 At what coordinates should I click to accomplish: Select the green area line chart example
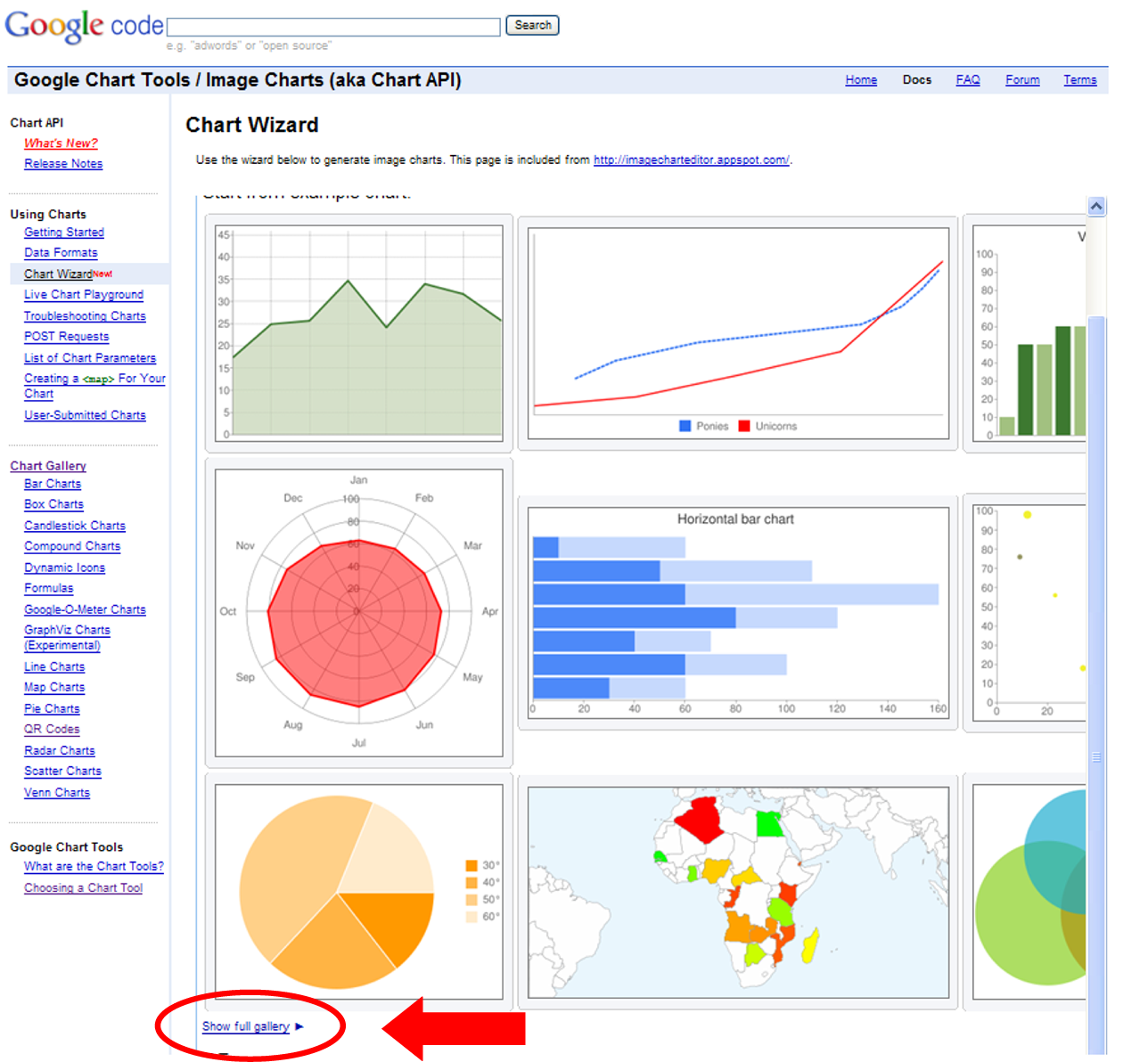[x=359, y=333]
